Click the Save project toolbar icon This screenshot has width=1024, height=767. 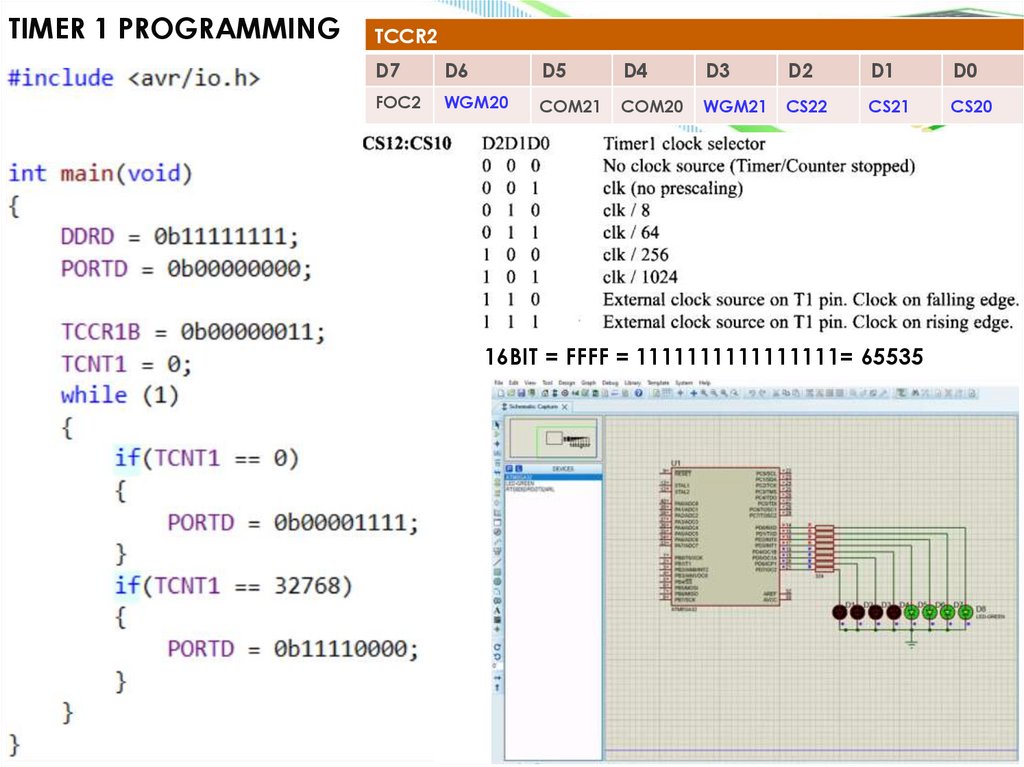click(521, 394)
